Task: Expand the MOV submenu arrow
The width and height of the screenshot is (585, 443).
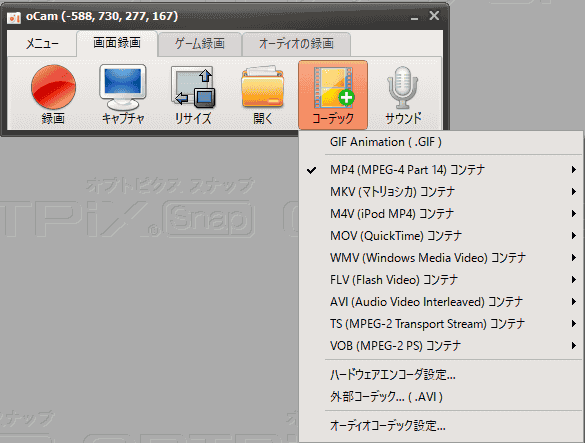Action: [573, 236]
